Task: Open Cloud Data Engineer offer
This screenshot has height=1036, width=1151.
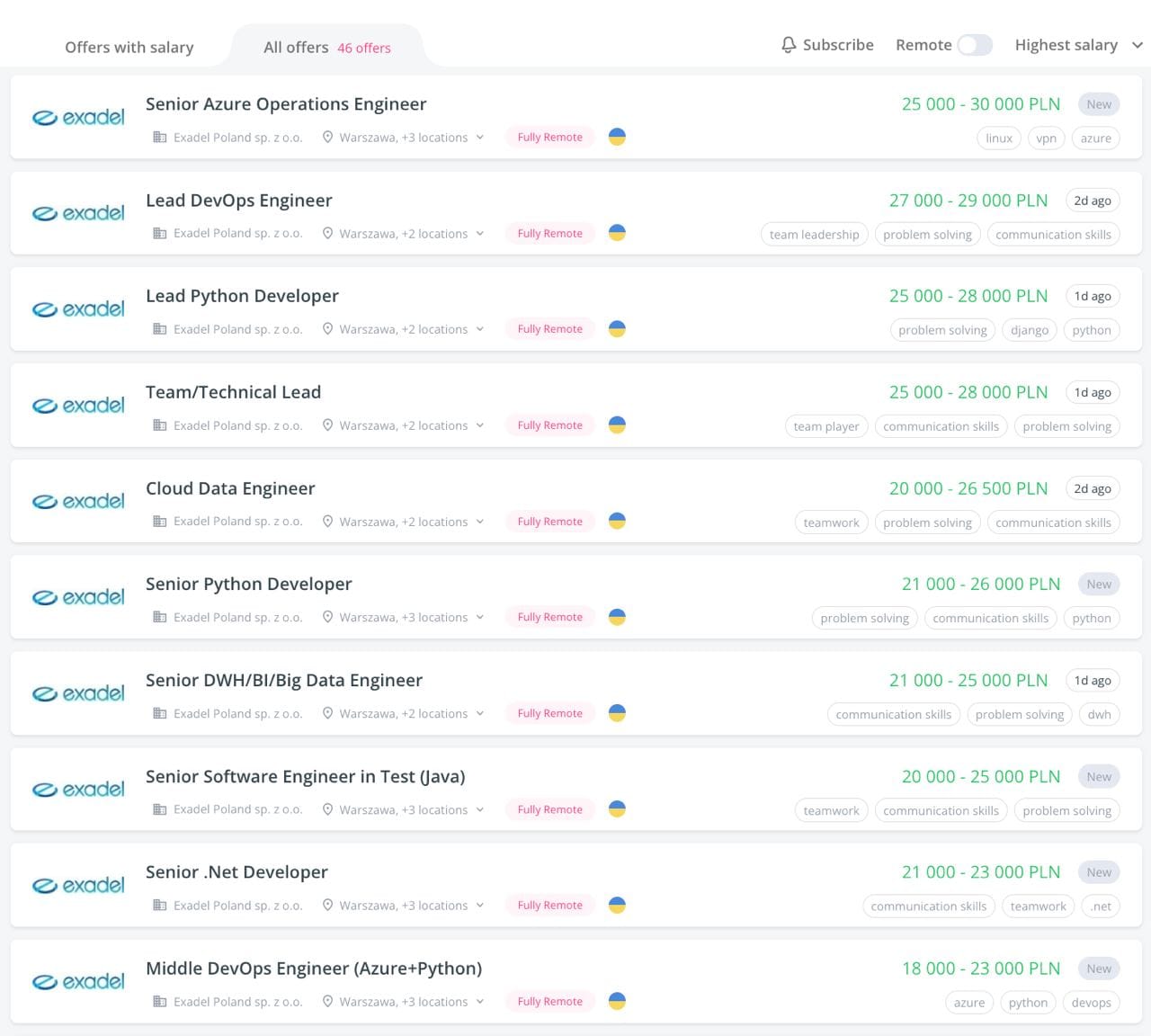Action: 576,501
